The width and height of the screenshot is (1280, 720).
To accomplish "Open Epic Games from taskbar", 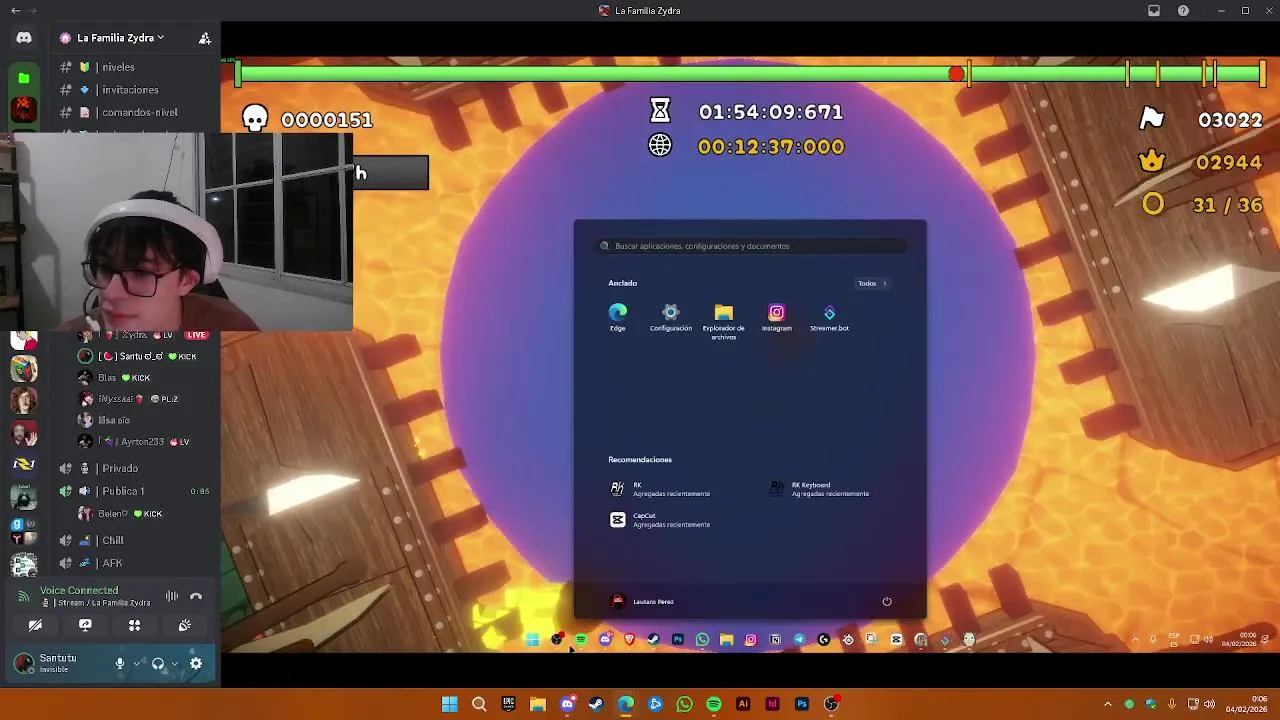I will pyautogui.click(x=508, y=704).
